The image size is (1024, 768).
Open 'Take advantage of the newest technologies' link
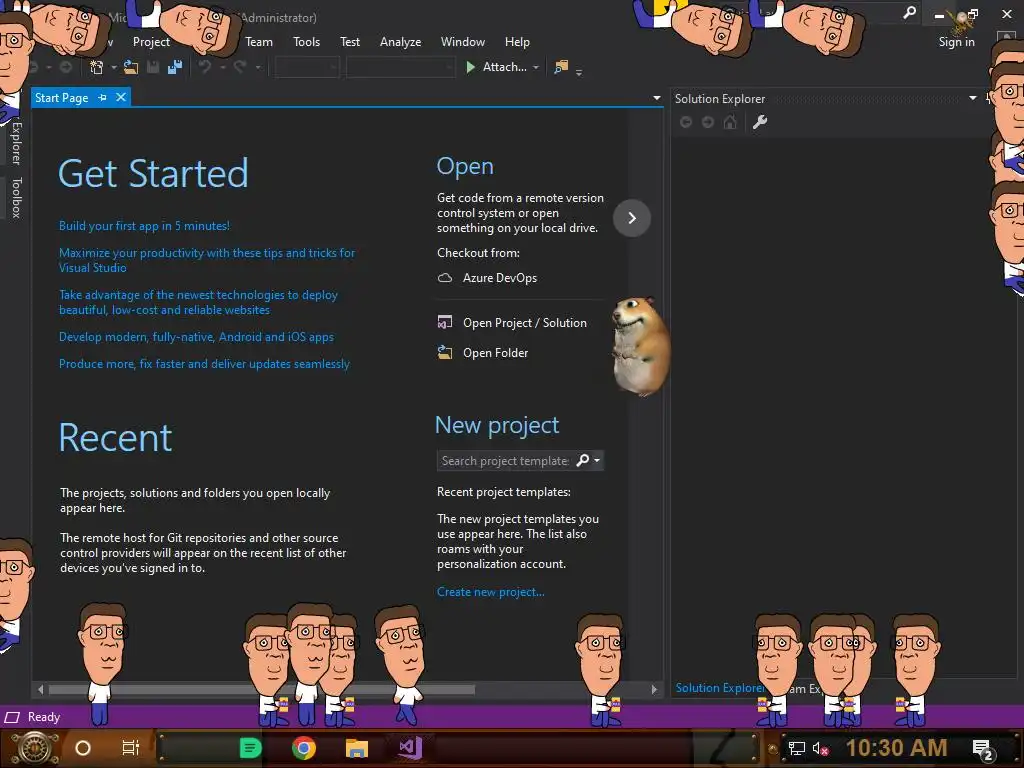click(199, 302)
